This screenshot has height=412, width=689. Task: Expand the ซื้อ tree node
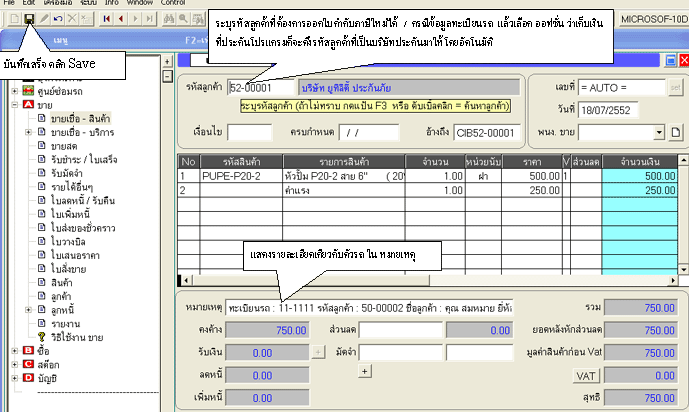point(15,351)
